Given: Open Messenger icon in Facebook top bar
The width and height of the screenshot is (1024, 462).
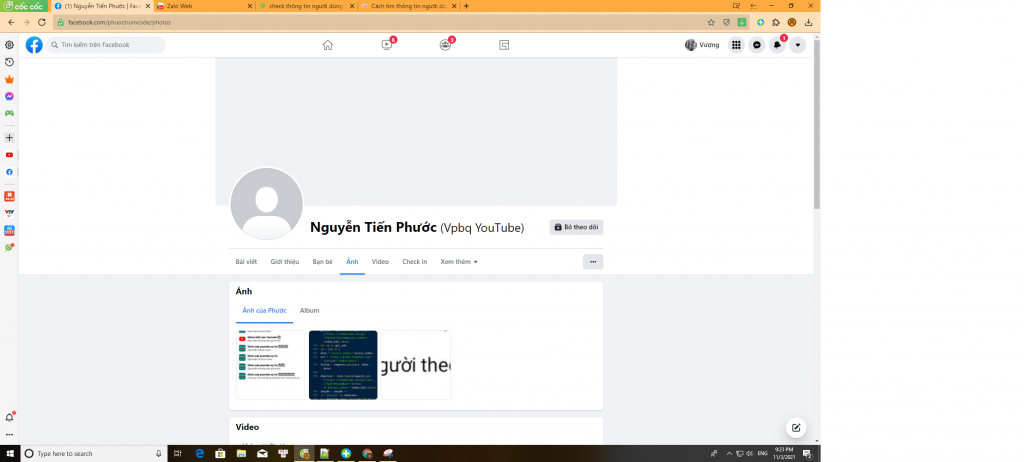Looking at the screenshot, I should (x=757, y=45).
